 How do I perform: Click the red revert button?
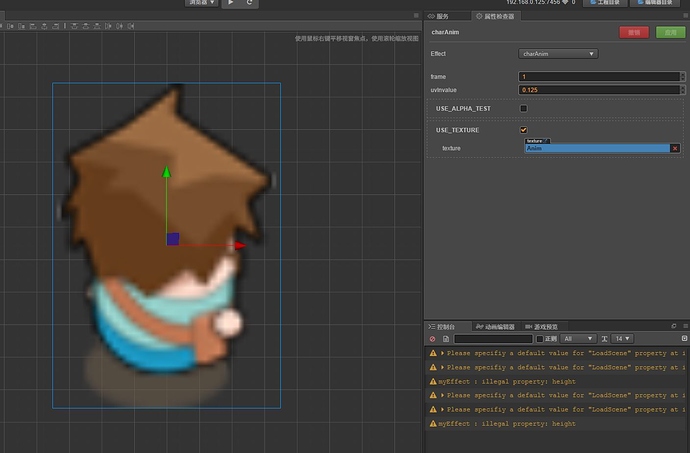click(633, 33)
